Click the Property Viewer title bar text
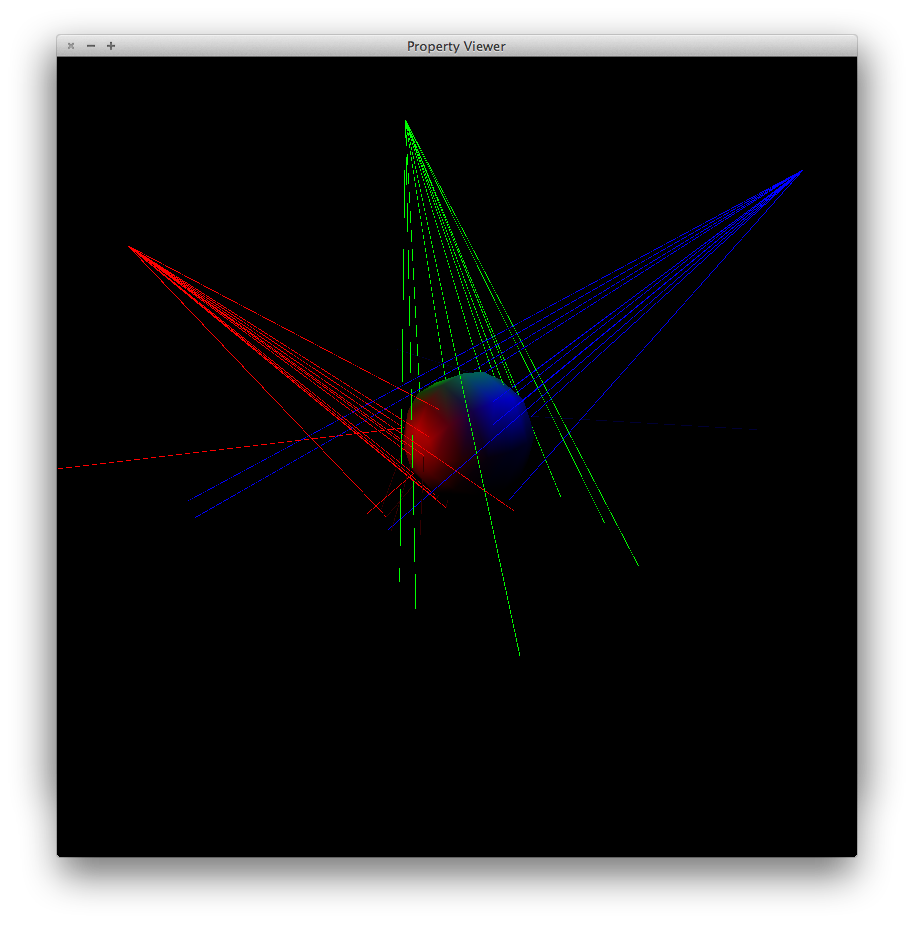This screenshot has width=914, height=936. [456, 46]
